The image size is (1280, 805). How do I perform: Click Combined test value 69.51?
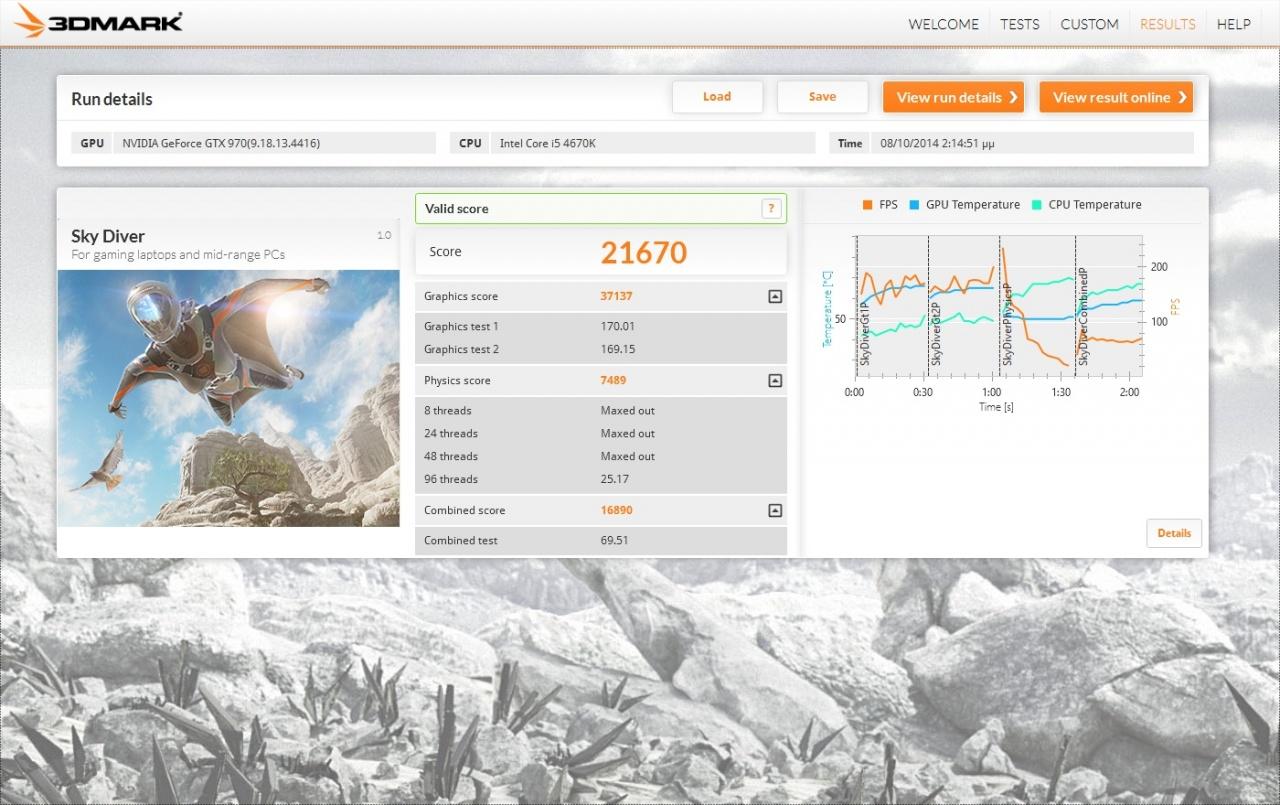point(614,541)
